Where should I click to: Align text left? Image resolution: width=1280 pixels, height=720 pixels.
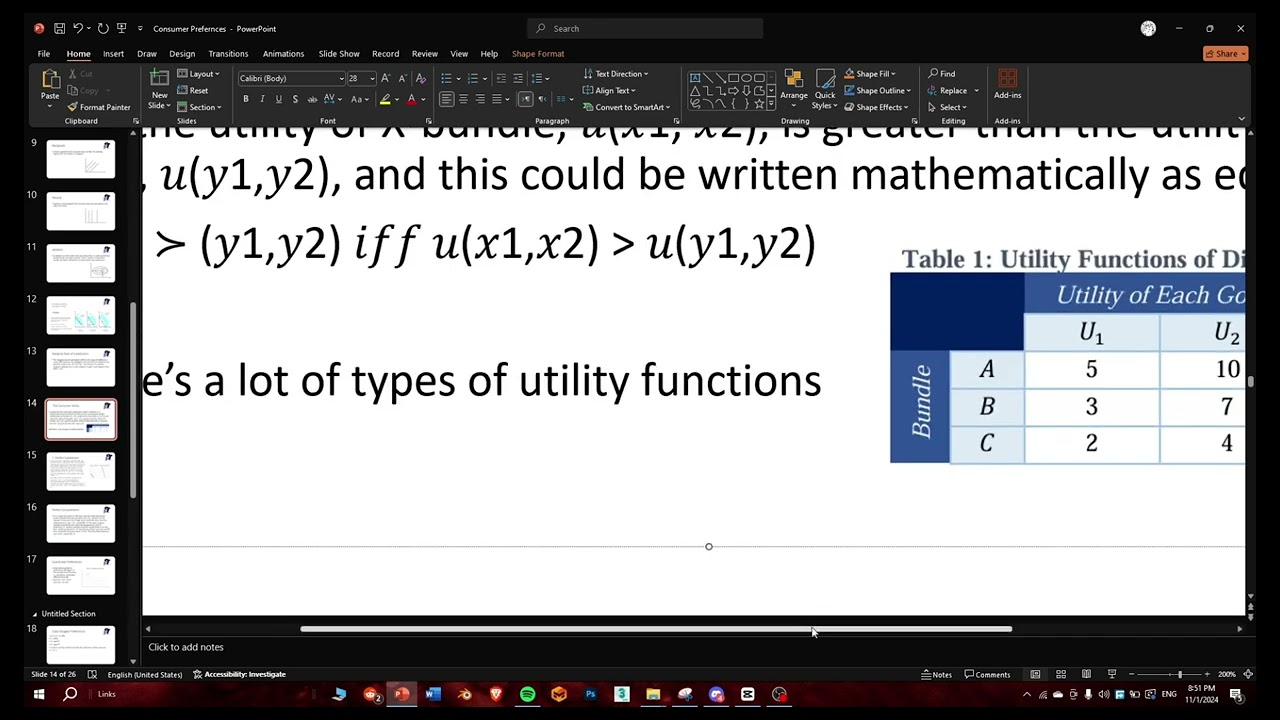click(446, 99)
